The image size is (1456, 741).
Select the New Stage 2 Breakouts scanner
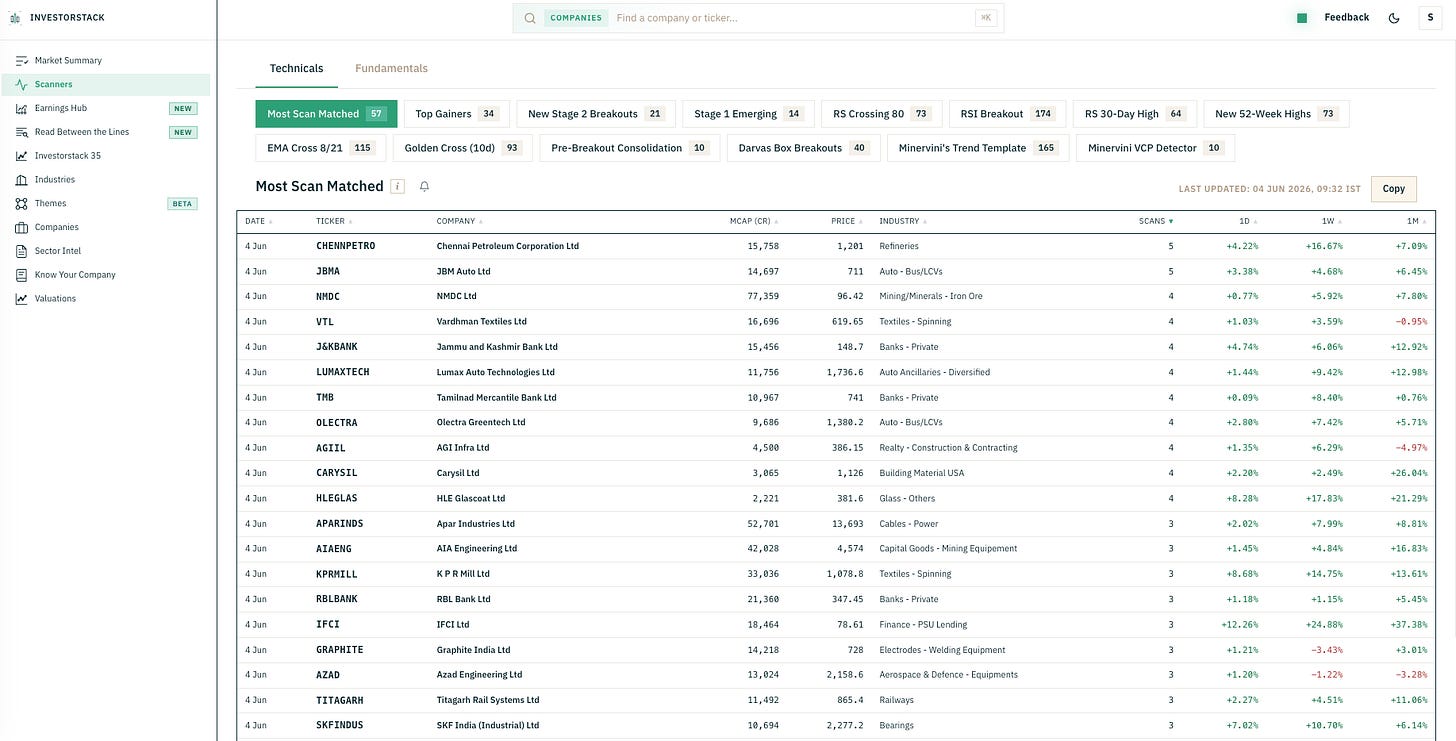pos(596,114)
